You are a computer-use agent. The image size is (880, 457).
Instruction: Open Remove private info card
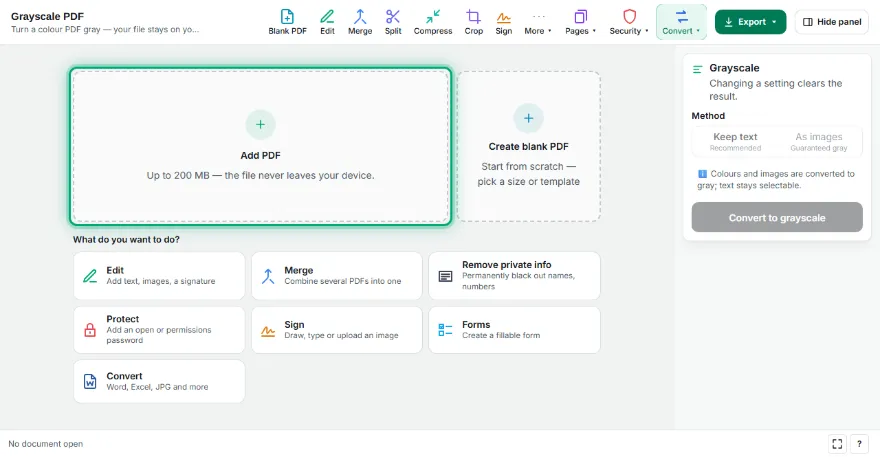(x=514, y=276)
